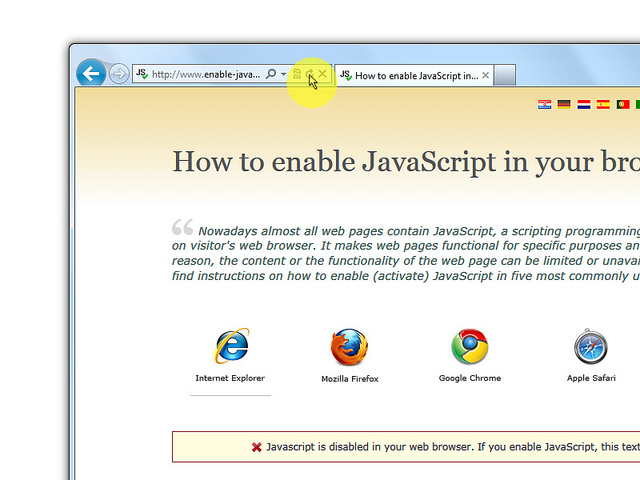Click the red X in the JavaScript warning
640x480 pixels.
click(257, 447)
